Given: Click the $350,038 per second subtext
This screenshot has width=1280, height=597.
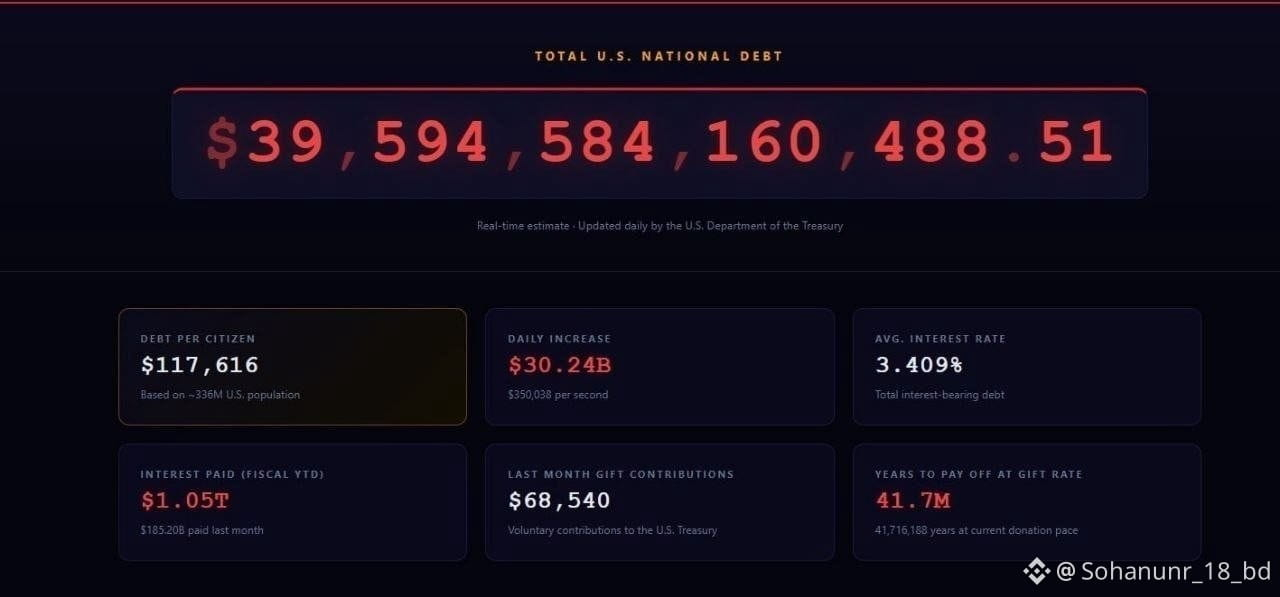Looking at the screenshot, I should 558,395.
